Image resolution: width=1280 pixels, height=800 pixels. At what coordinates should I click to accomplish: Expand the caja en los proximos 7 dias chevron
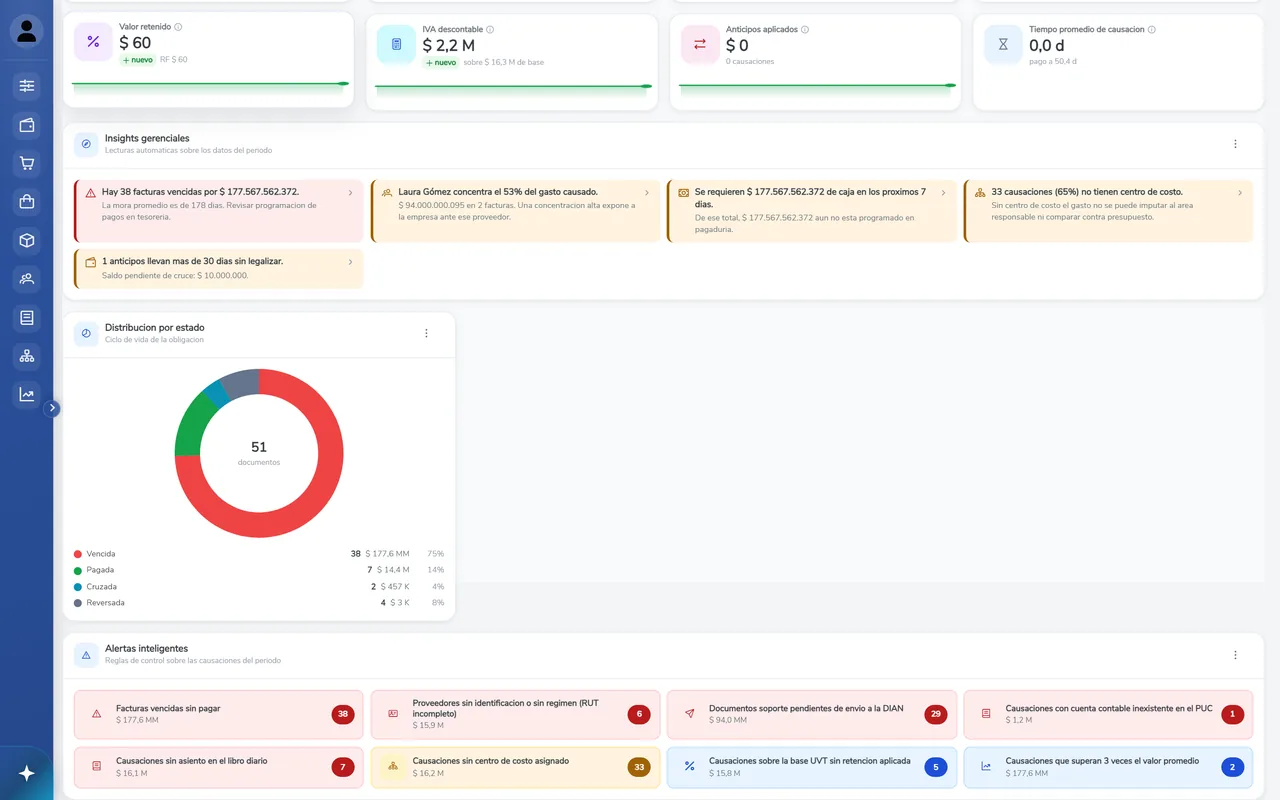point(943,193)
